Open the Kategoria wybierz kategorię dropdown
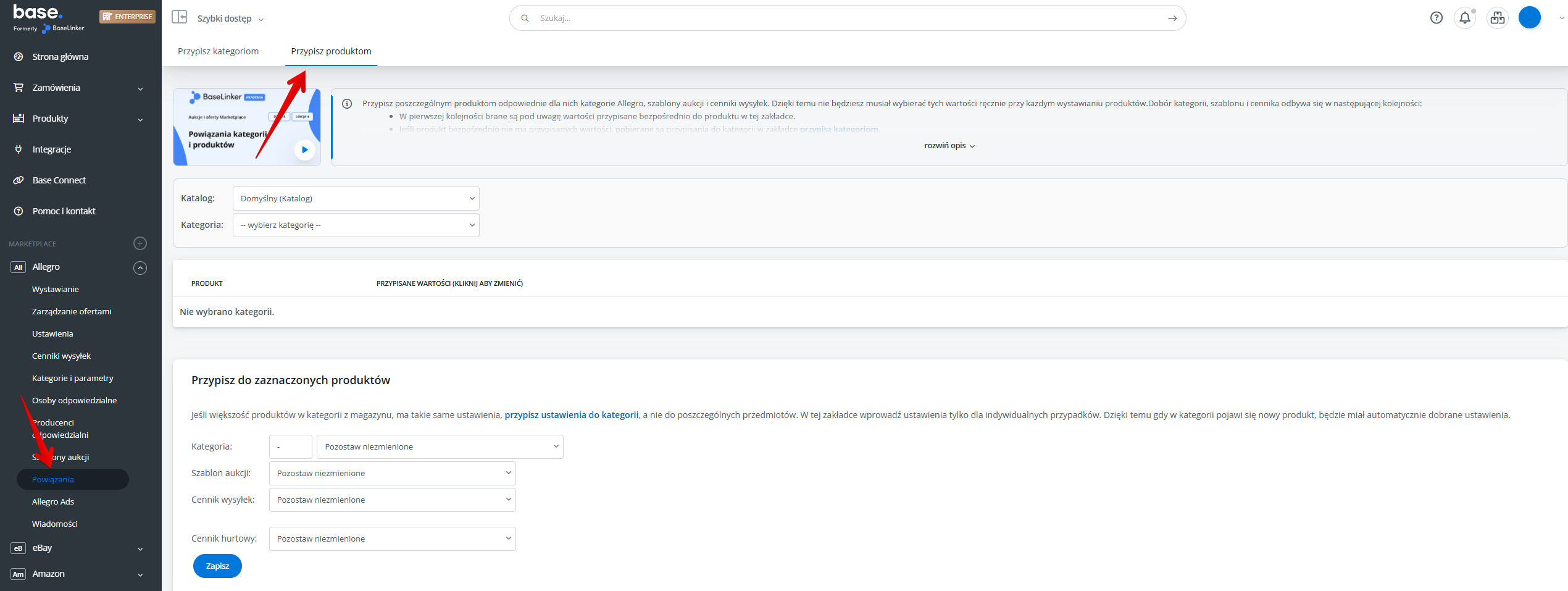The height and width of the screenshot is (591, 1568). pos(356,225)
